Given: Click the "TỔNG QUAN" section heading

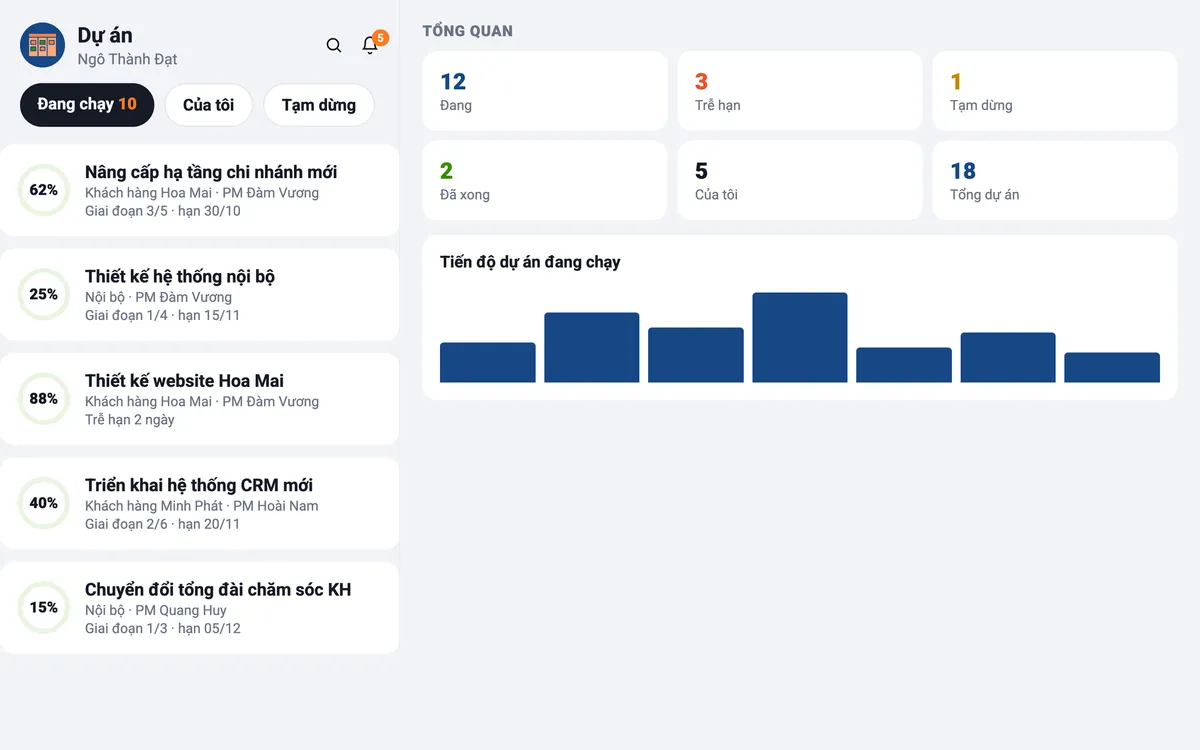Looking at the screenshot, I should pos(468,31).
